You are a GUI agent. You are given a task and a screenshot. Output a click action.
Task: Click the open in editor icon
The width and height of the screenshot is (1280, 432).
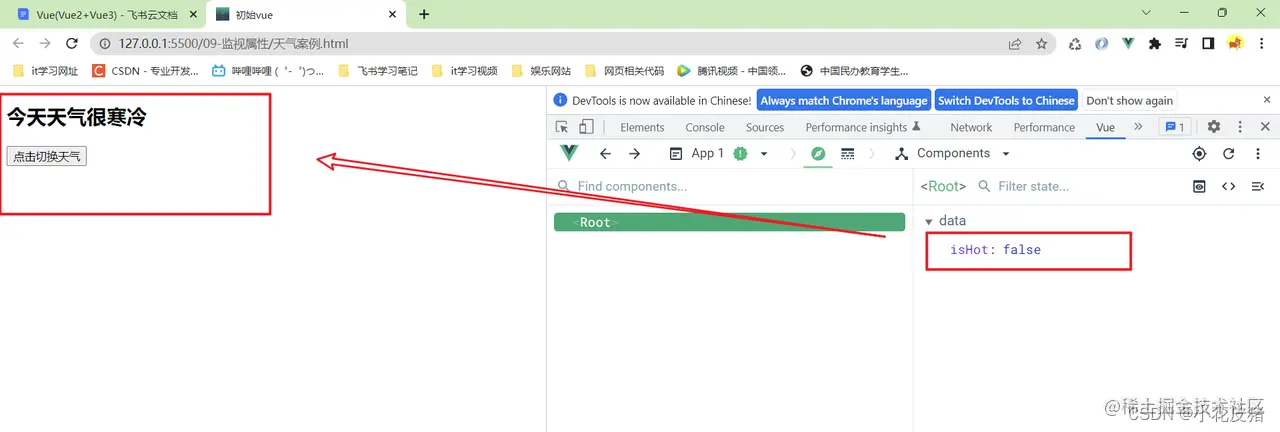1258,186
